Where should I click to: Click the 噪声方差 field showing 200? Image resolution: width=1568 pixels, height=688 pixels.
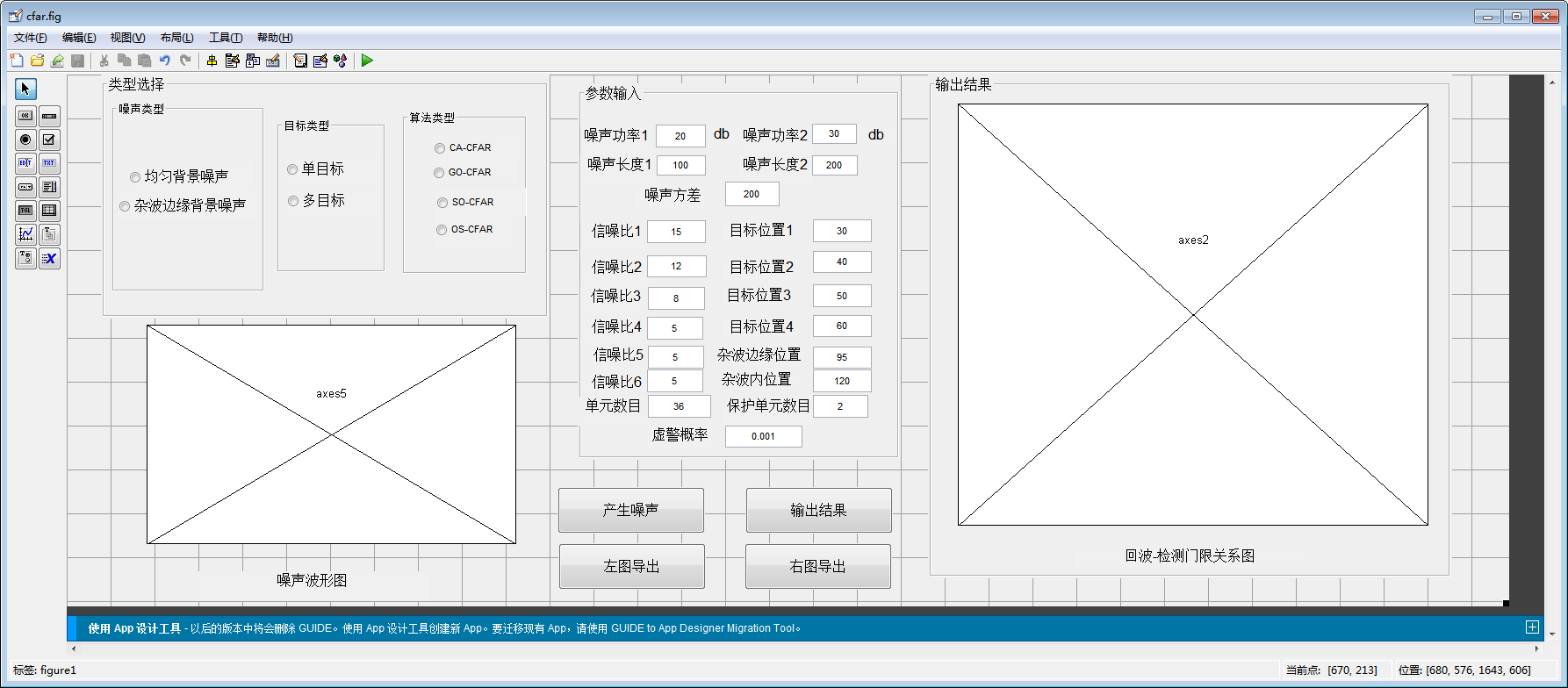[x=752, y=194]
